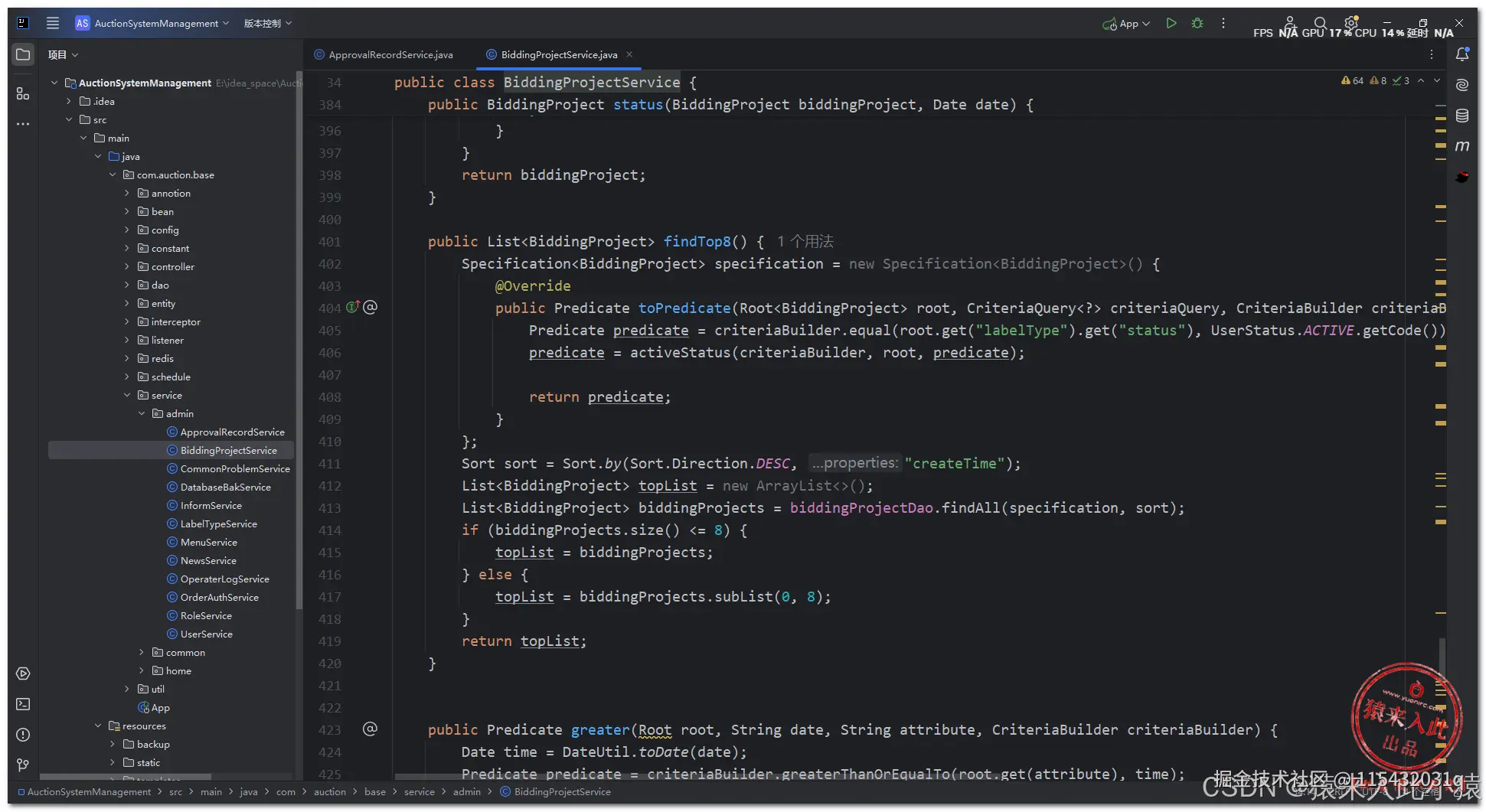Run the App configuration
The height and width of the screenshot is (812, 1486).
click(1171, 23)
